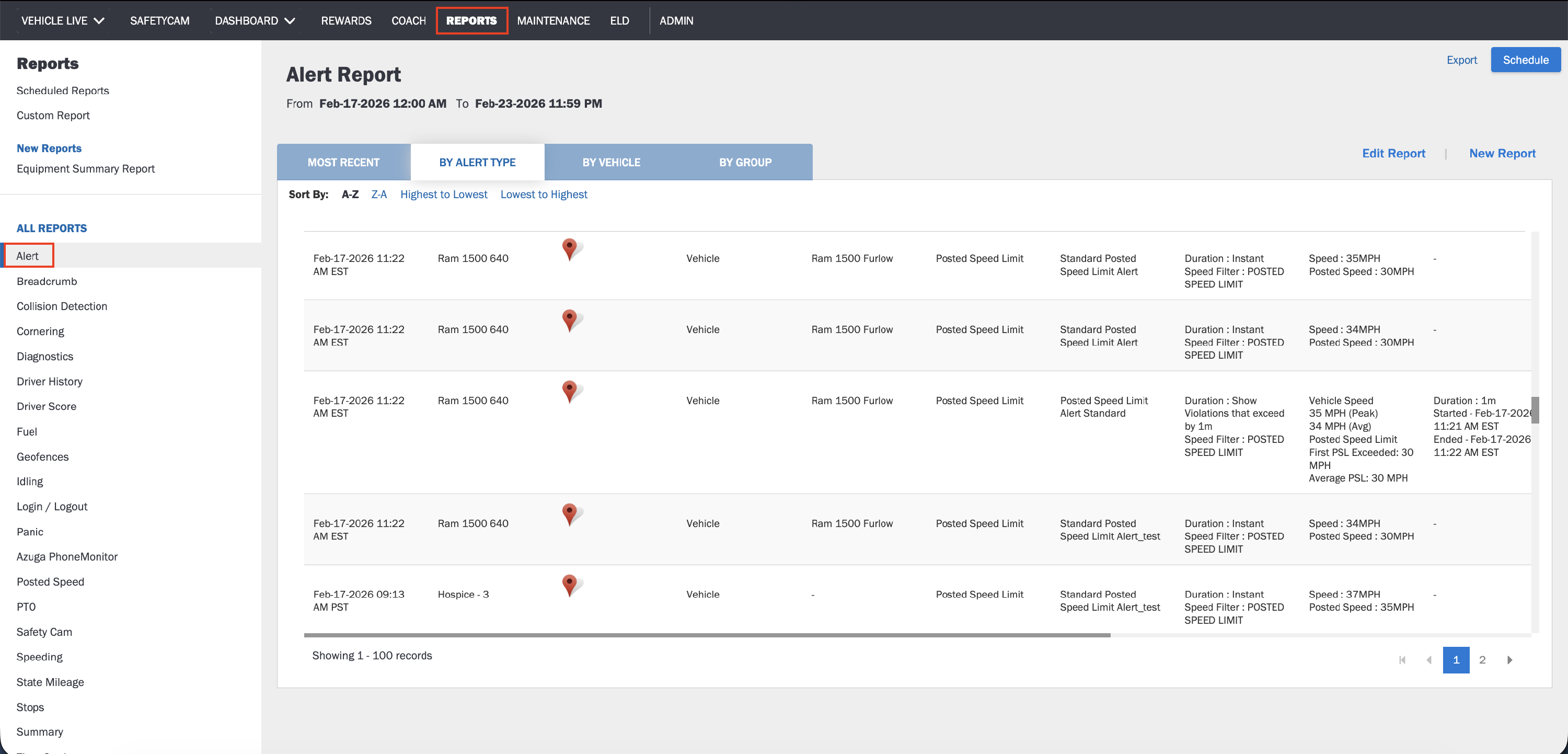The width and height of the screenshot is (1568, 754).
Task: Open the Maintenance menu item
Action: [552, 21]
